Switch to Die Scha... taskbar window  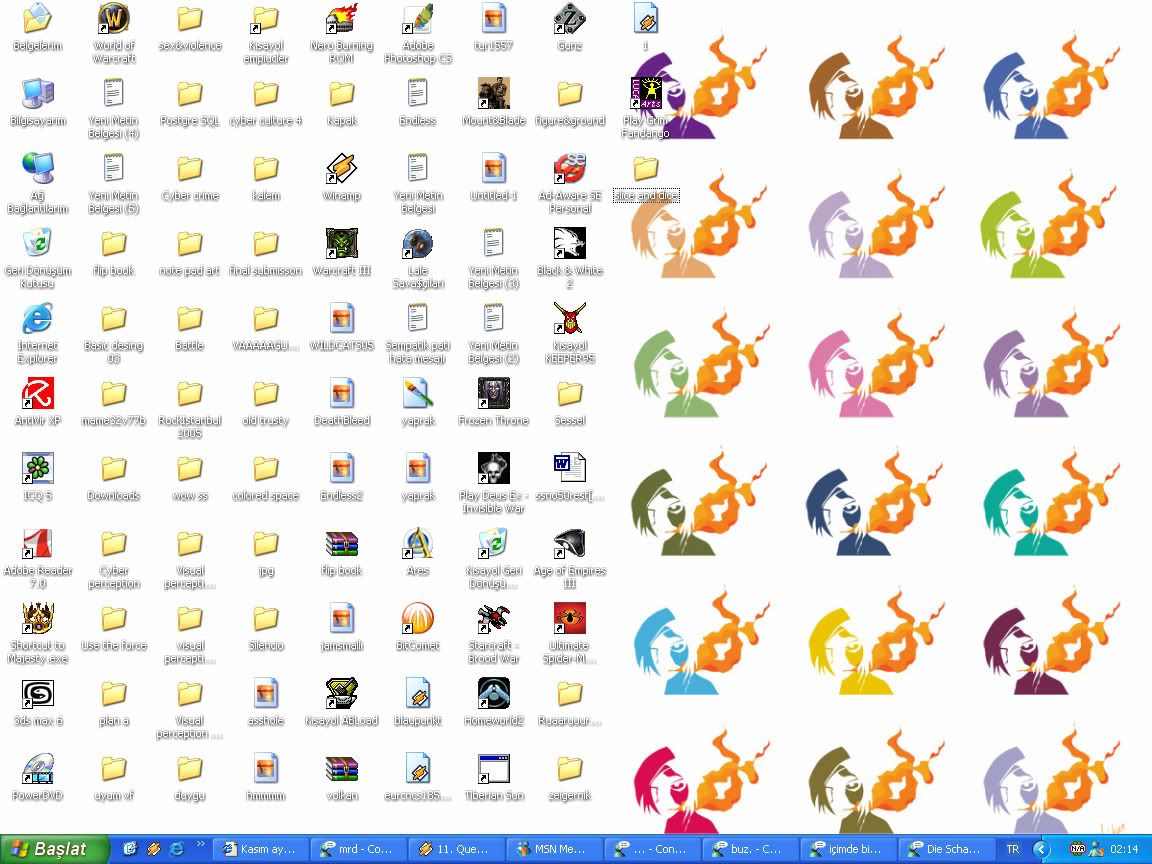pos(944,849)
